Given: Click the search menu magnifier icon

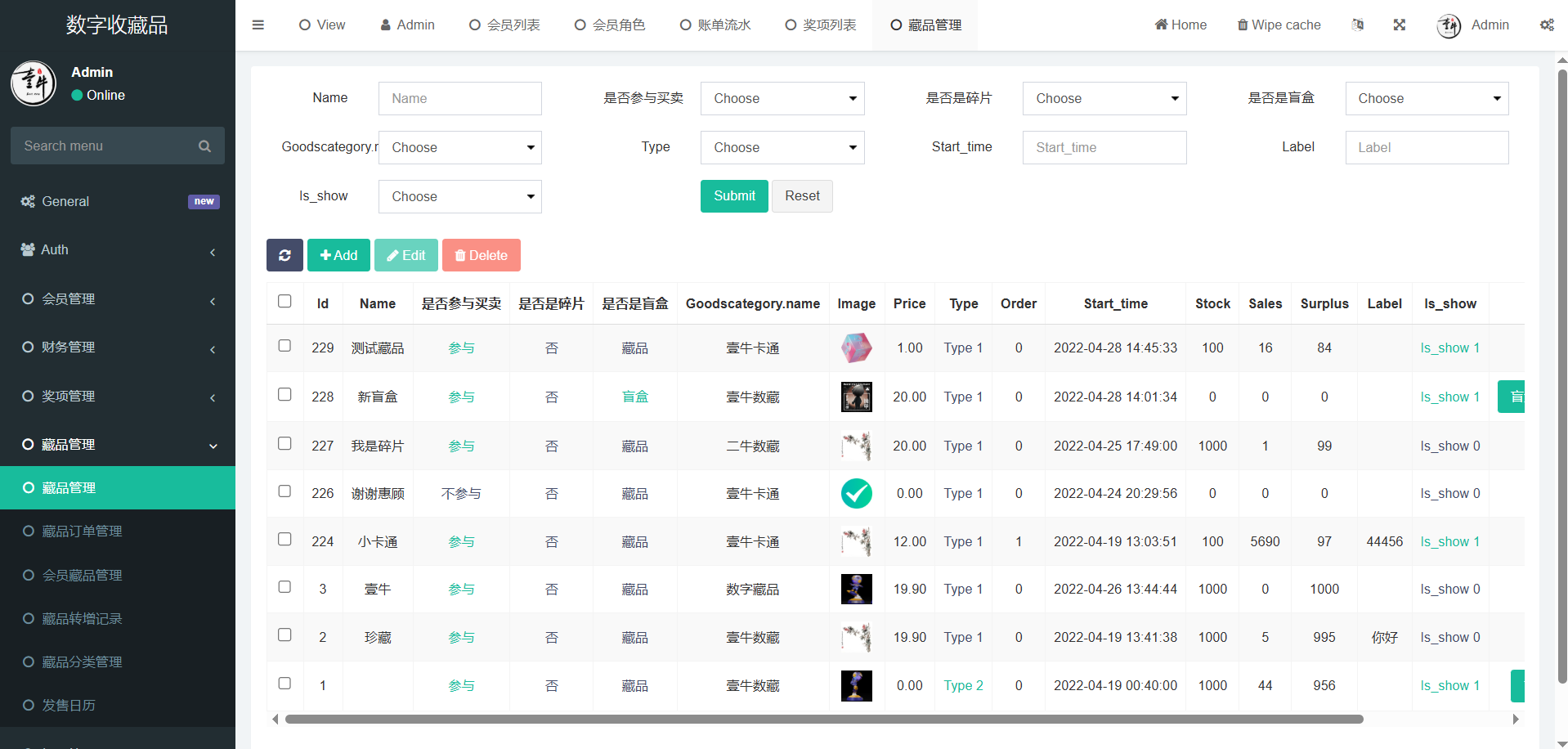Looking at the screenshot, I should [x=204, y=146].
